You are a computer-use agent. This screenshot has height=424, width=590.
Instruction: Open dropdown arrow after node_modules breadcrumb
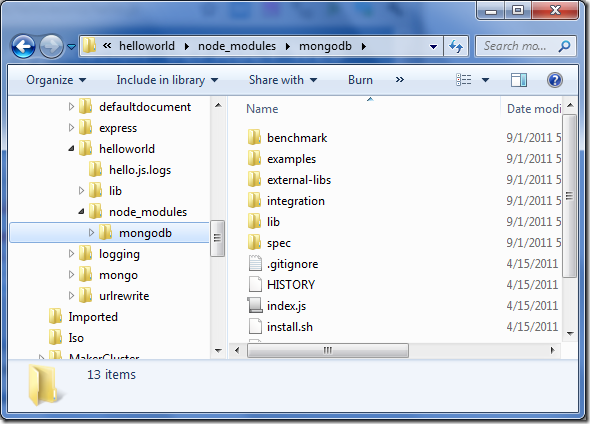287,46
